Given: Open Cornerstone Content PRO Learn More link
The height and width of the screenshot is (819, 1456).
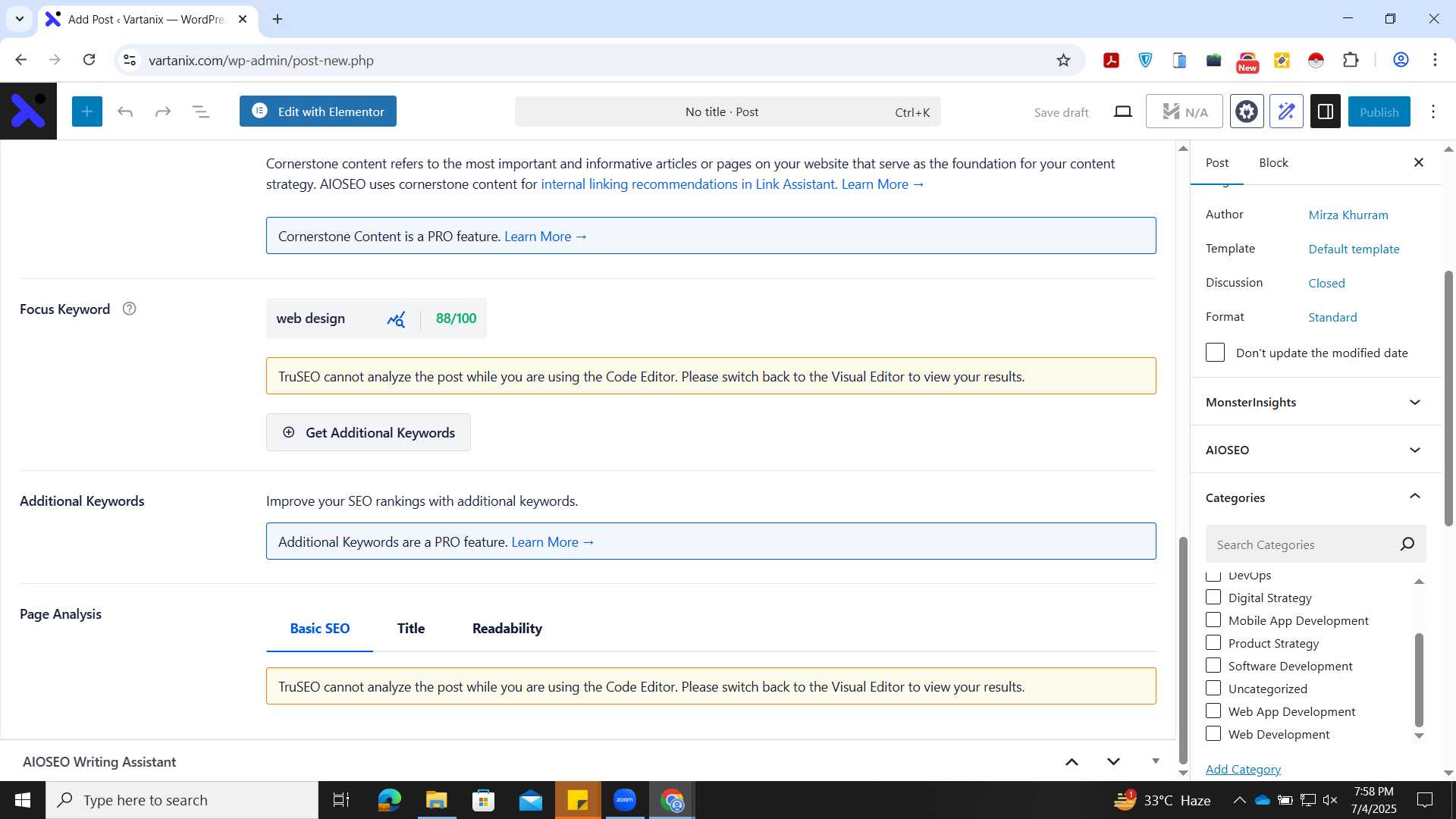Looking at the screenshot, I should 546,236.
